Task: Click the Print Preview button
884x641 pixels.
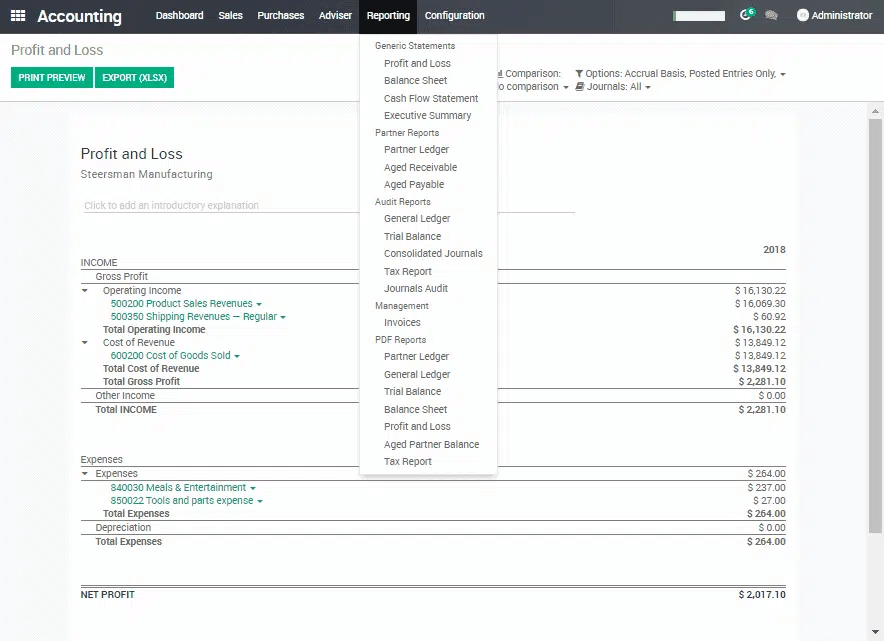Action: [52, 78]
